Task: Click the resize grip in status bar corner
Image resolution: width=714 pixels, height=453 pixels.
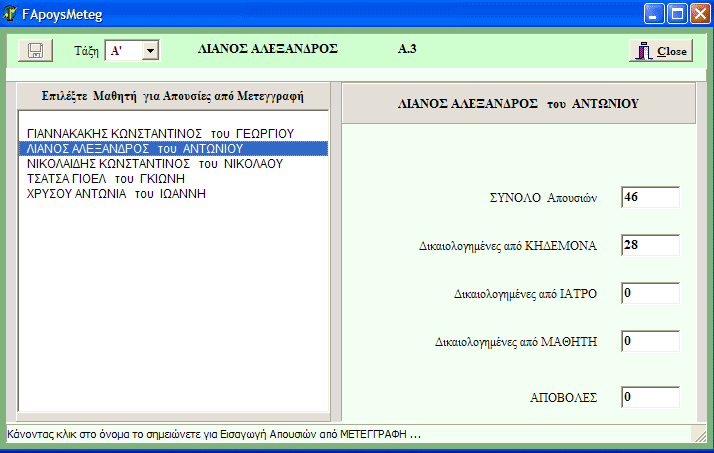Action: pyautogui.click(x=700, y=435)
